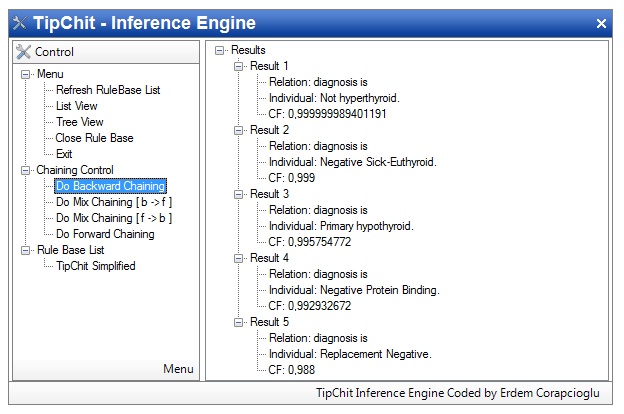Switch to Tree View

(x=79, y=122)
